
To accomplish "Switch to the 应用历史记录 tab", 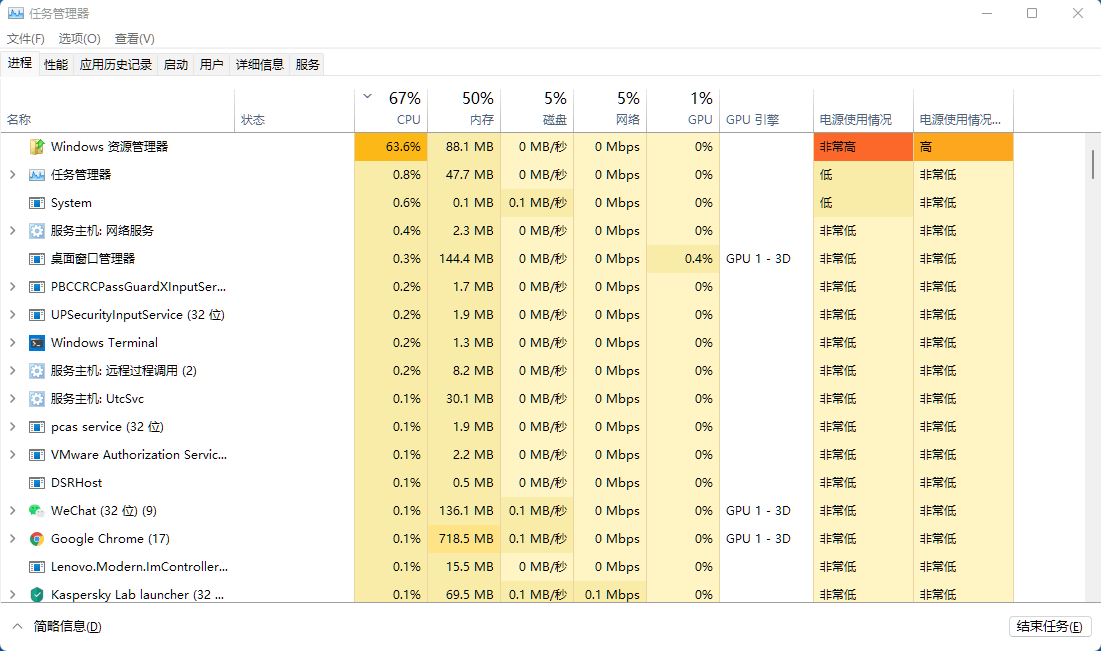I will 116,65.
